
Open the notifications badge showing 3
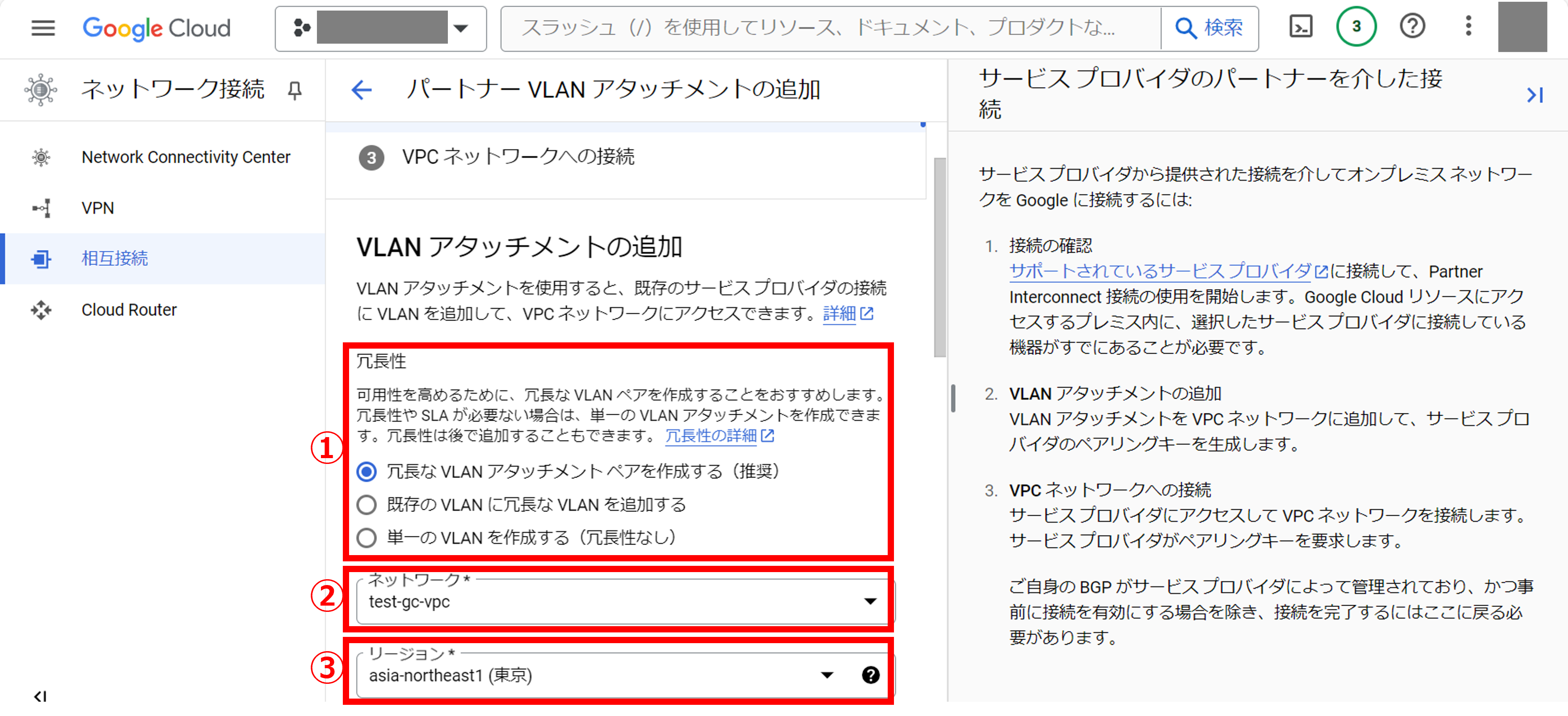click(1356, 27)
